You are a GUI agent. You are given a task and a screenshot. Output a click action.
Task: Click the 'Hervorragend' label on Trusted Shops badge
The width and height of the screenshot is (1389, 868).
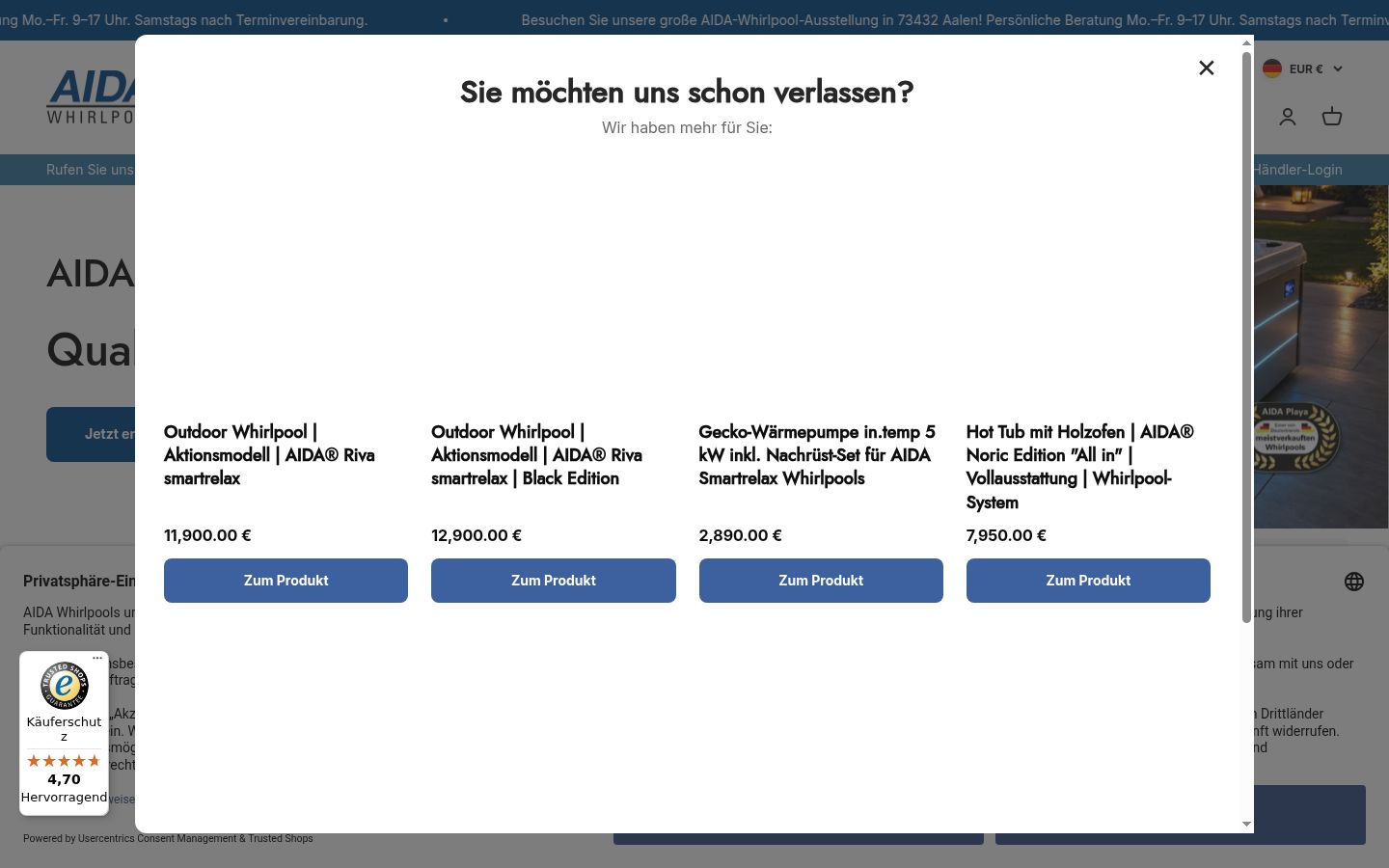(x=64, y=798)
